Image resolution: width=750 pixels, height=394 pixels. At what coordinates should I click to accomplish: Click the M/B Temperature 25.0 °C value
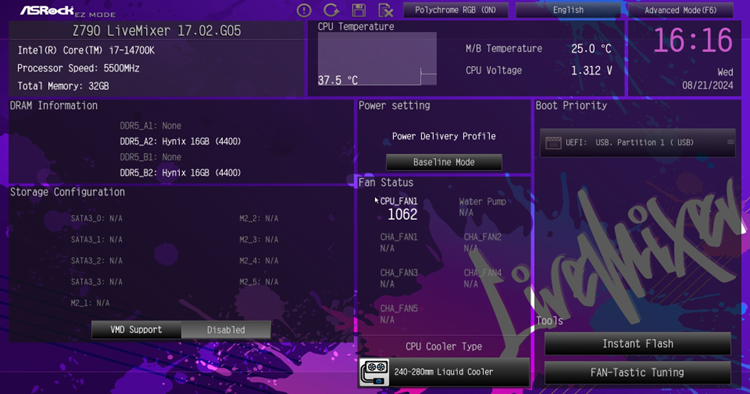[591, 49]
